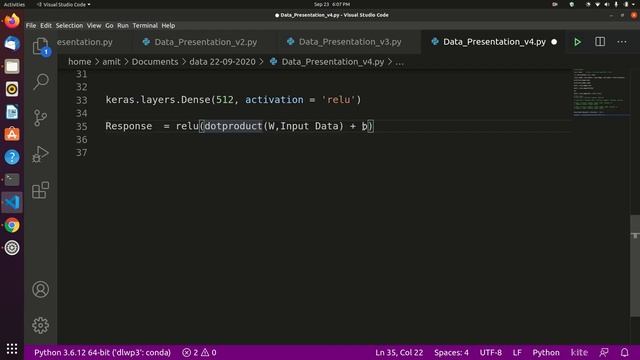Image resolution: width=640 pixels, height=360 pixels.
Task: Open the Run and Debug view
Action: (40, 154)
